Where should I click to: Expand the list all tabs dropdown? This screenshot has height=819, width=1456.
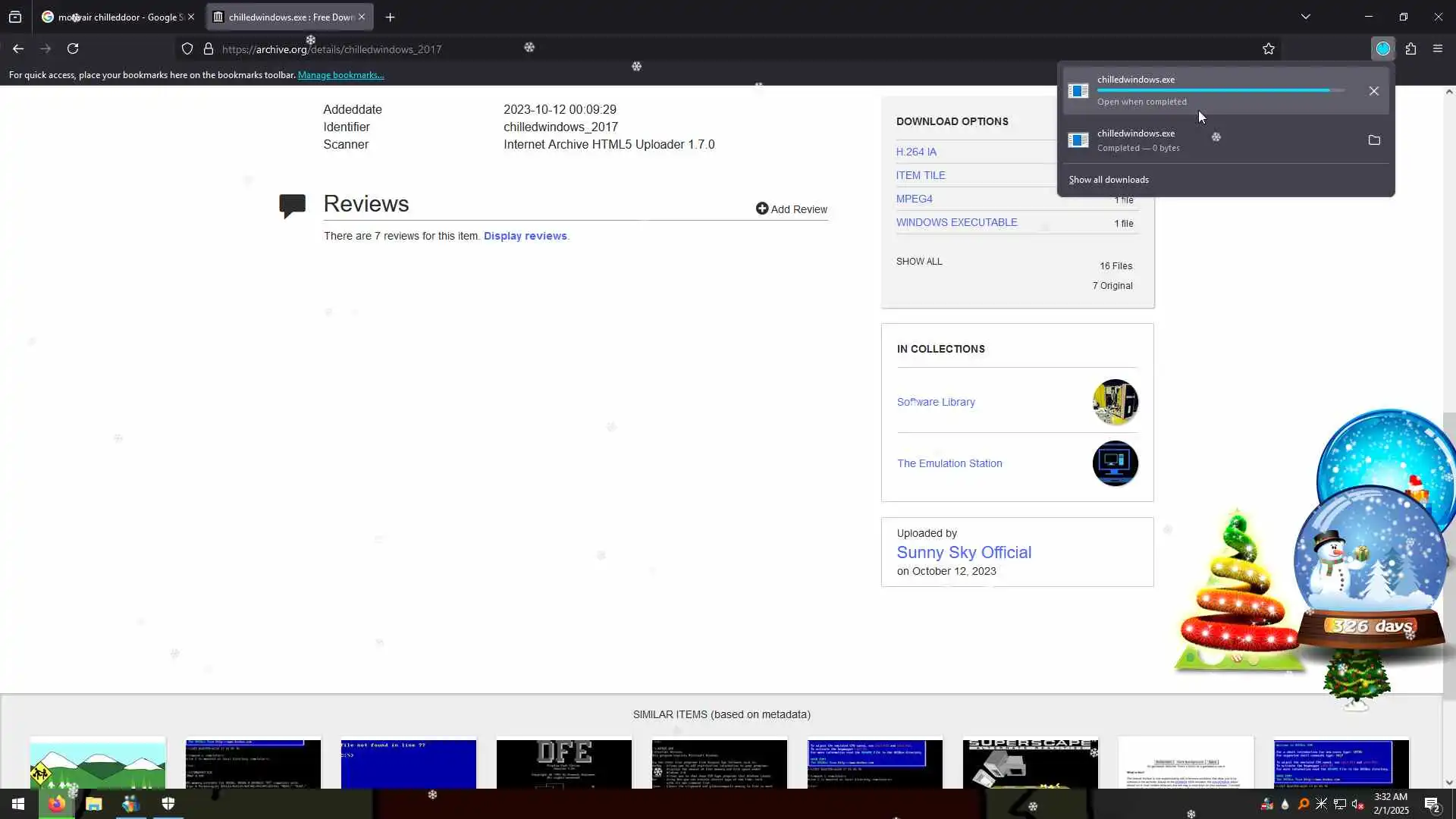pyautogui.click(x=1305, y=17)
